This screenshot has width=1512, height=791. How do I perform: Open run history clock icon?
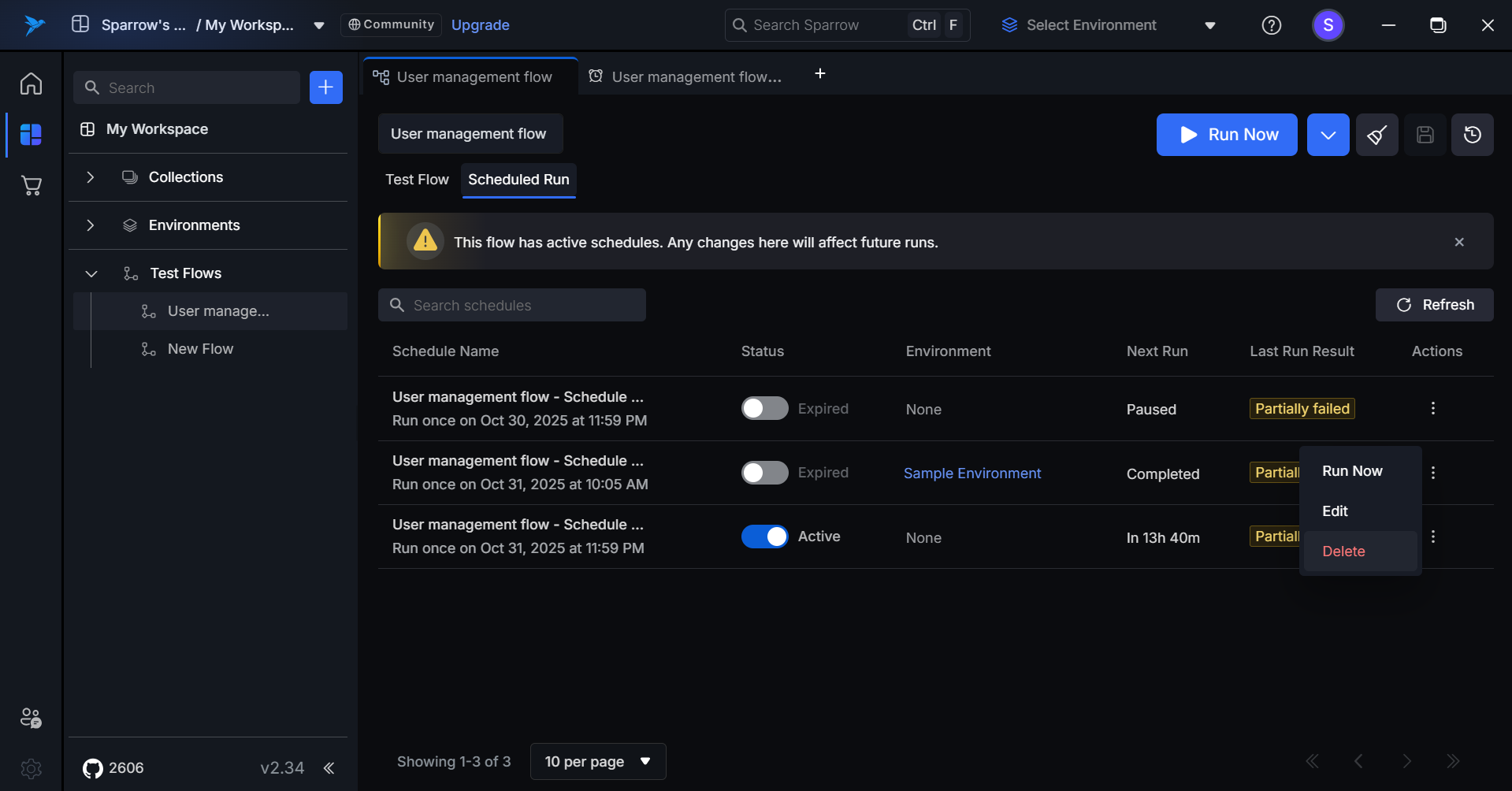[x=1472, y=135]
